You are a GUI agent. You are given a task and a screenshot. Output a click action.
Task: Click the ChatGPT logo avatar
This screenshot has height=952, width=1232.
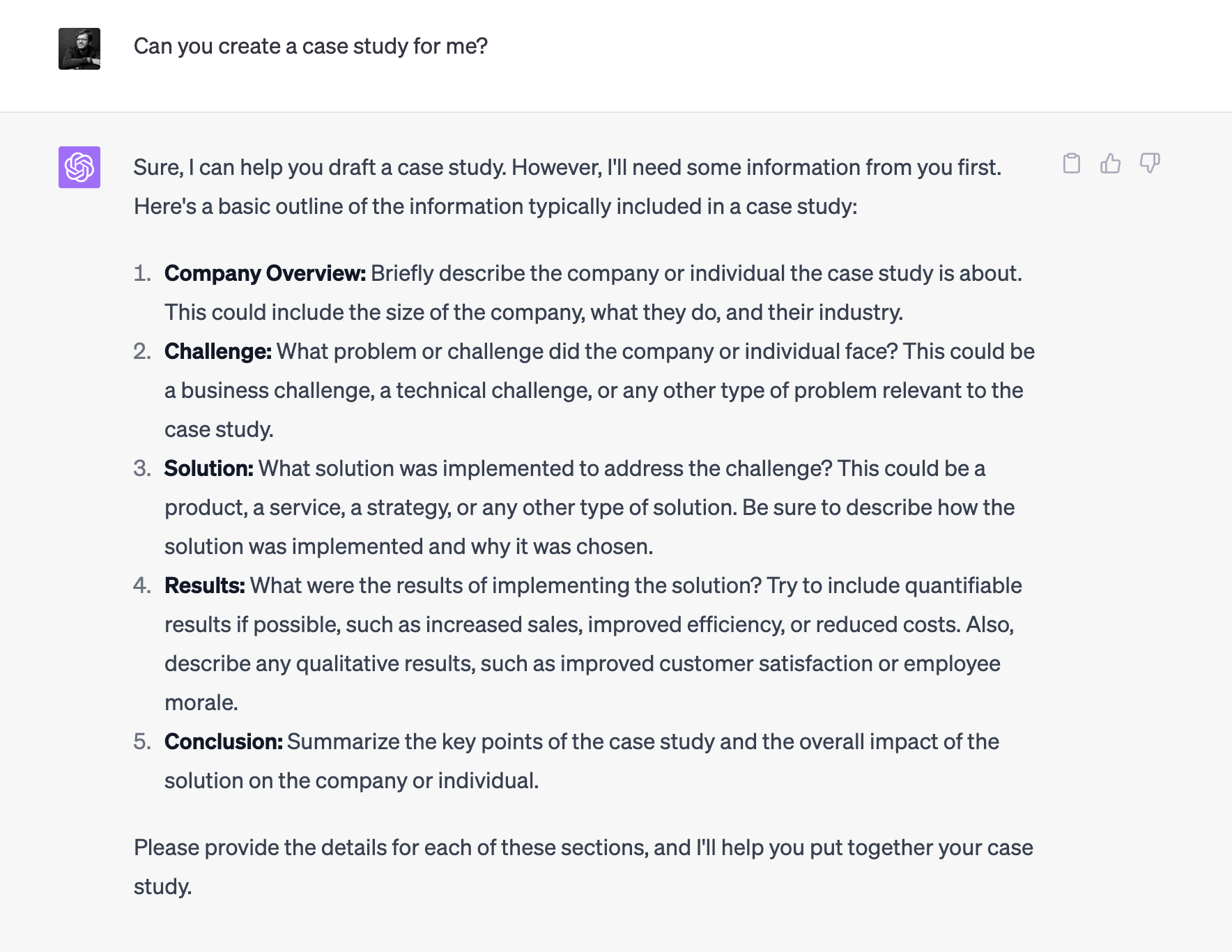[79, 167]
